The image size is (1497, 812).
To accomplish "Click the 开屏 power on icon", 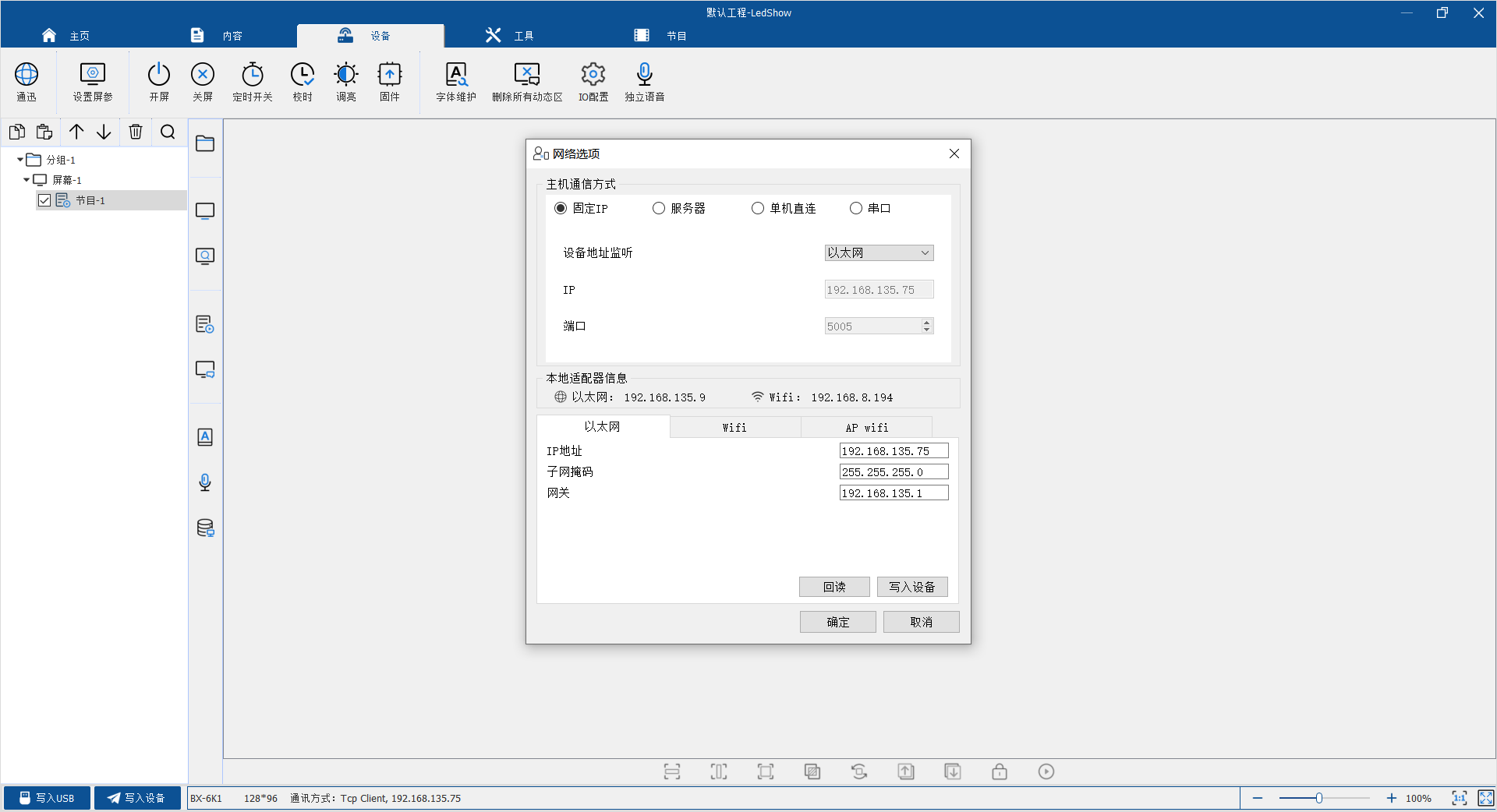I will 159,82.
